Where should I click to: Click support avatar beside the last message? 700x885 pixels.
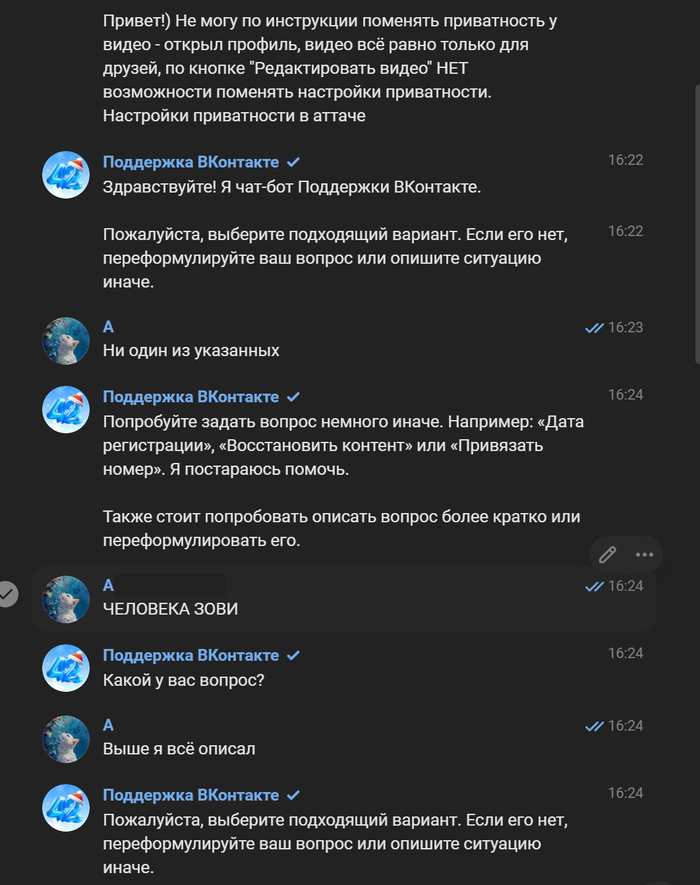tap(66, 809)
